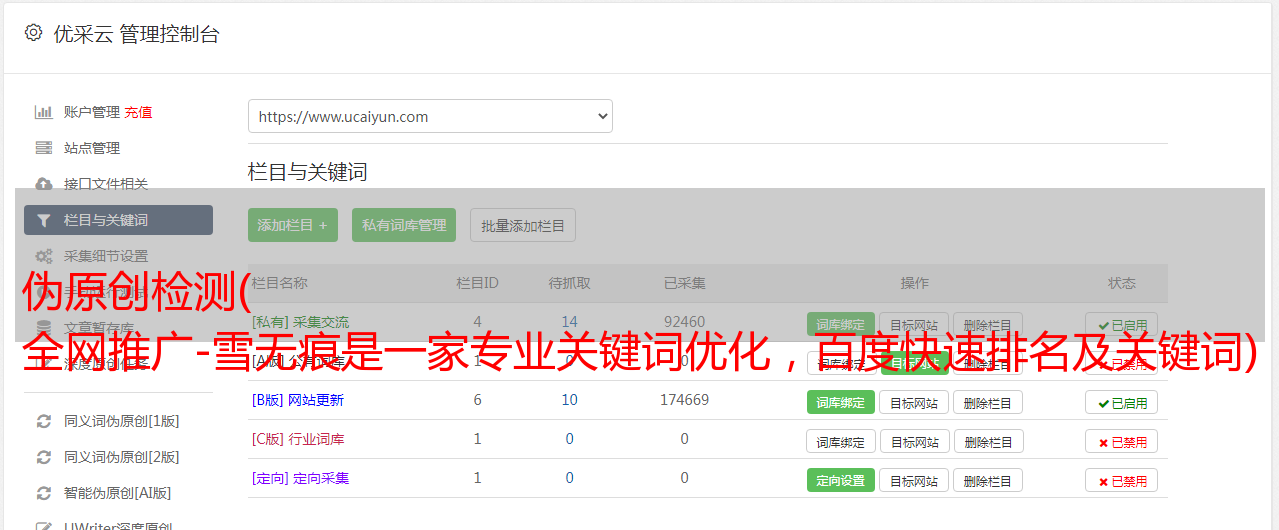Click the red 充值 recharge link
Screen dimensions: 1279x530
point(138,112)
